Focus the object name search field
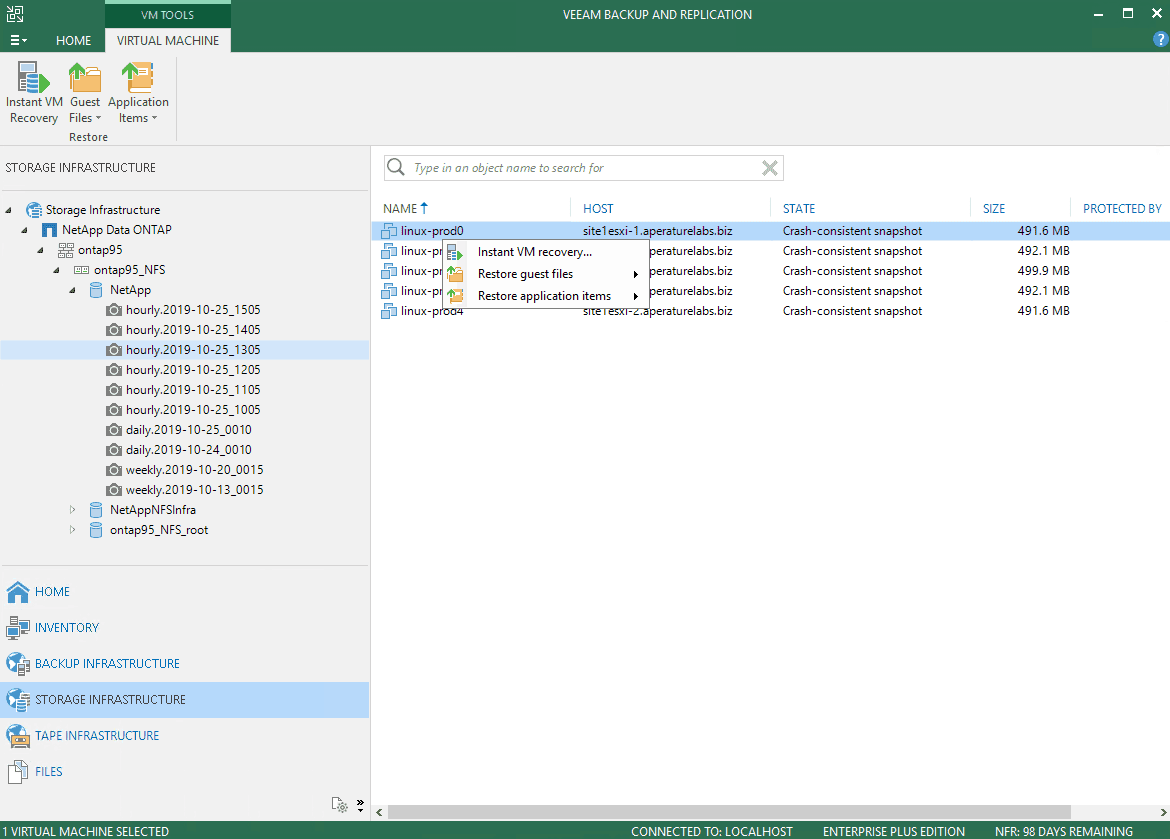The height and width of the screenshot is (839, 1170). point(583,168)
